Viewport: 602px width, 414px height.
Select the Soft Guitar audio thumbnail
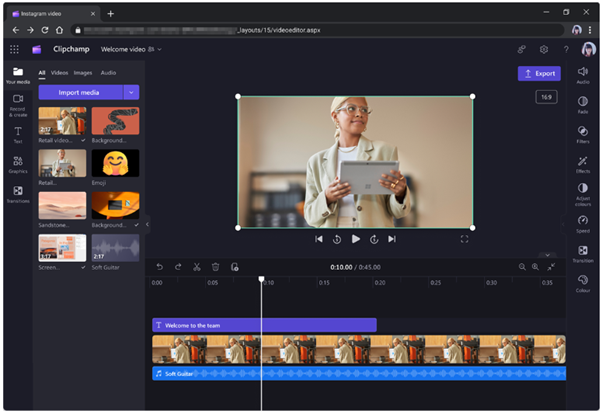click(x=115, y=248)
